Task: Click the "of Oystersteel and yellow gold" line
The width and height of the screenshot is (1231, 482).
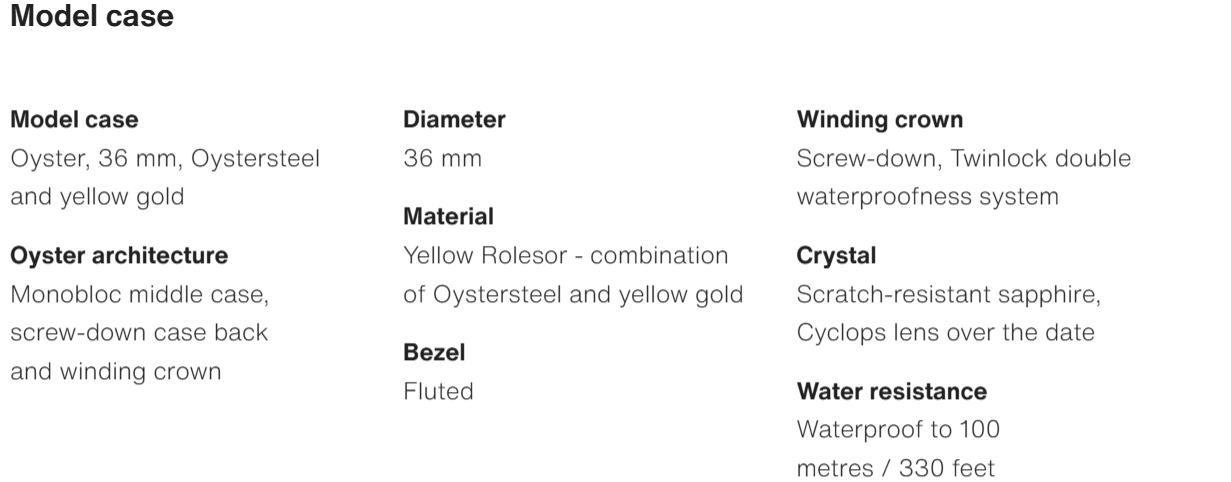Action: pos(573,295)
